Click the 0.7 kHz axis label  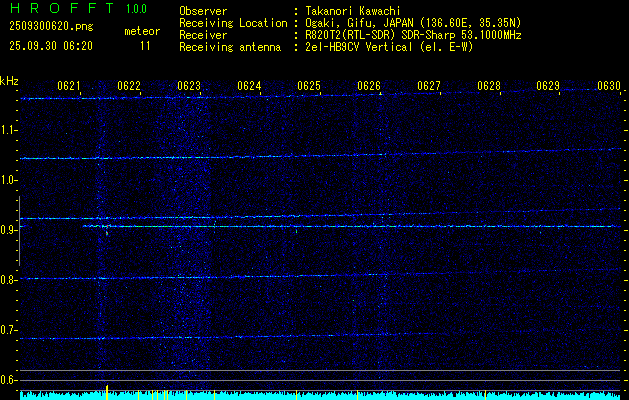coord(9,330)
